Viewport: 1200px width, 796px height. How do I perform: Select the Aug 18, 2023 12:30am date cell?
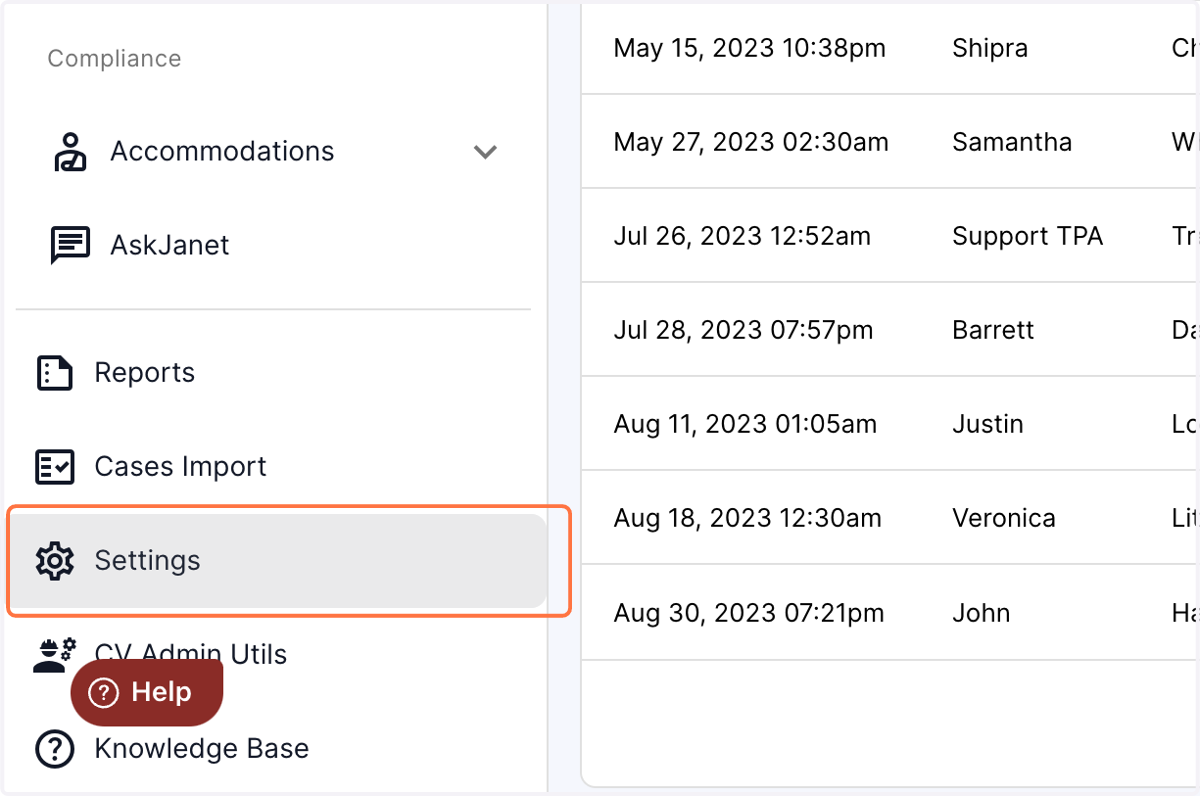(747, 518)
